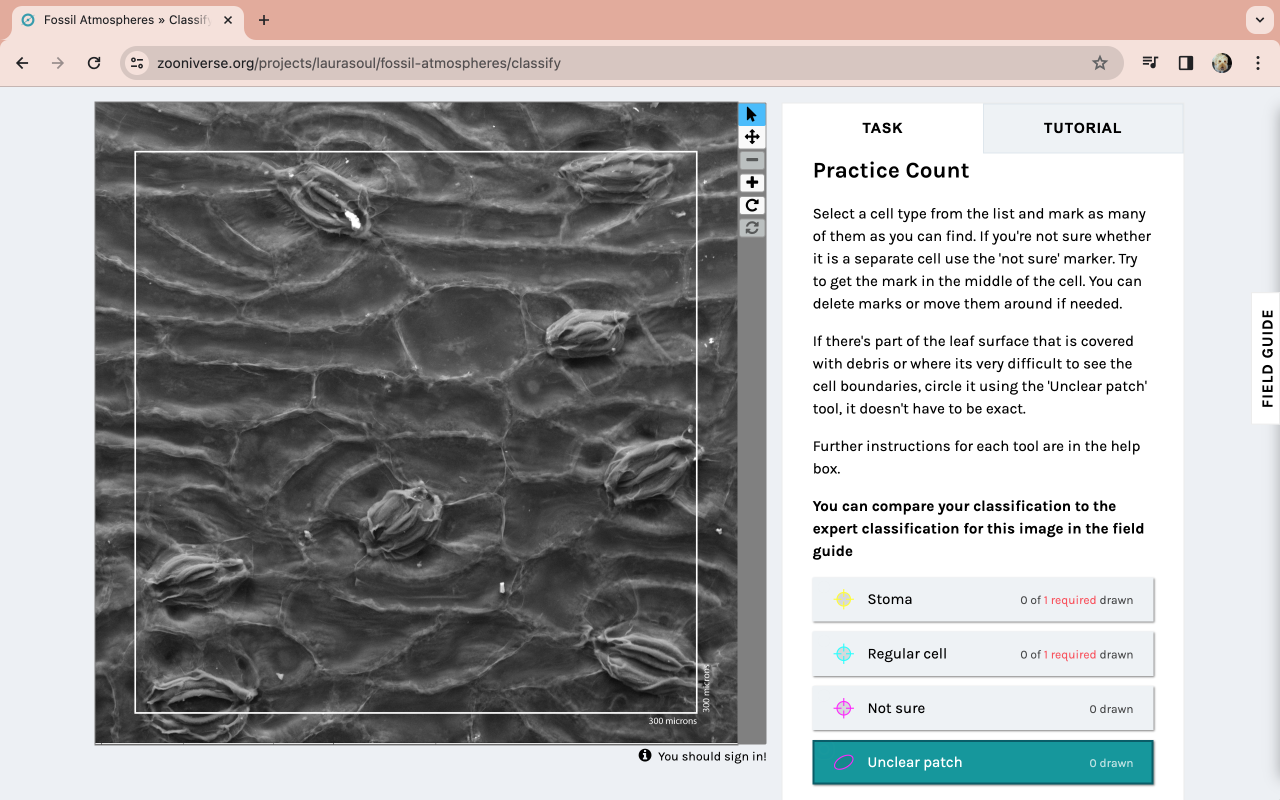Bookmark this page with the star
This screenshot has height=800, width=1280.
click(x=1100, y=63)
